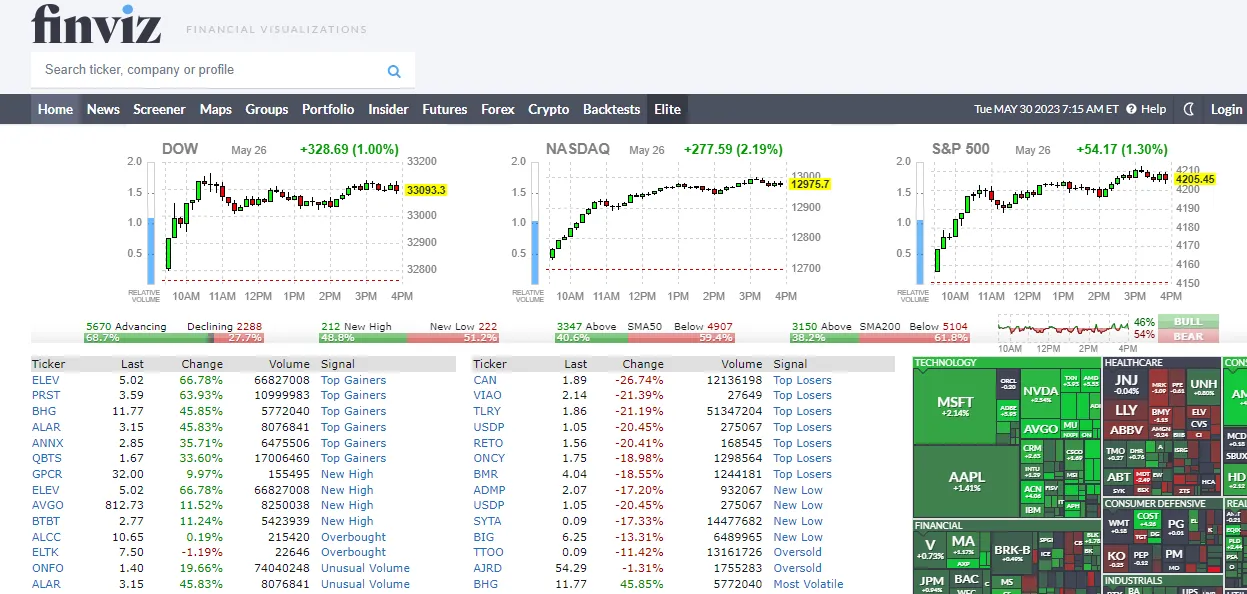
Task: Open ticker TTOO link
Action: pos(488,553)
